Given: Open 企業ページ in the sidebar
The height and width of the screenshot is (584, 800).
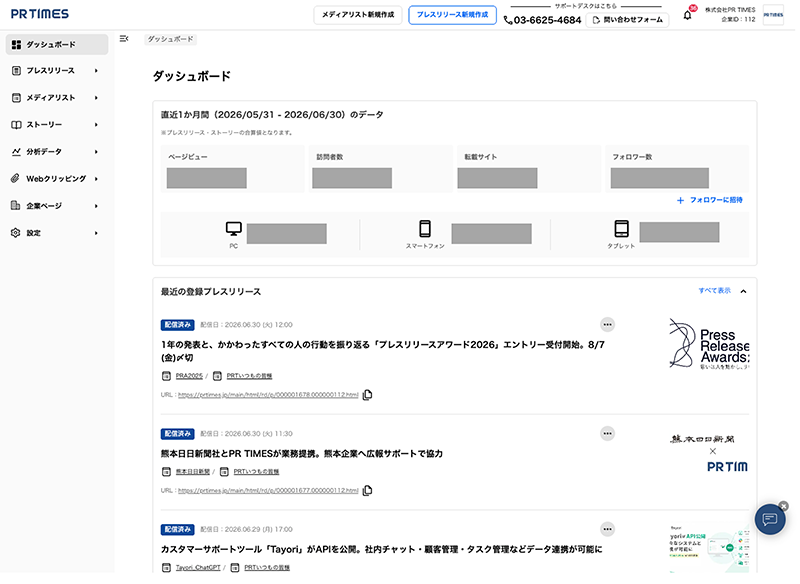Looking at the screenshot, I should click(57, 206).
